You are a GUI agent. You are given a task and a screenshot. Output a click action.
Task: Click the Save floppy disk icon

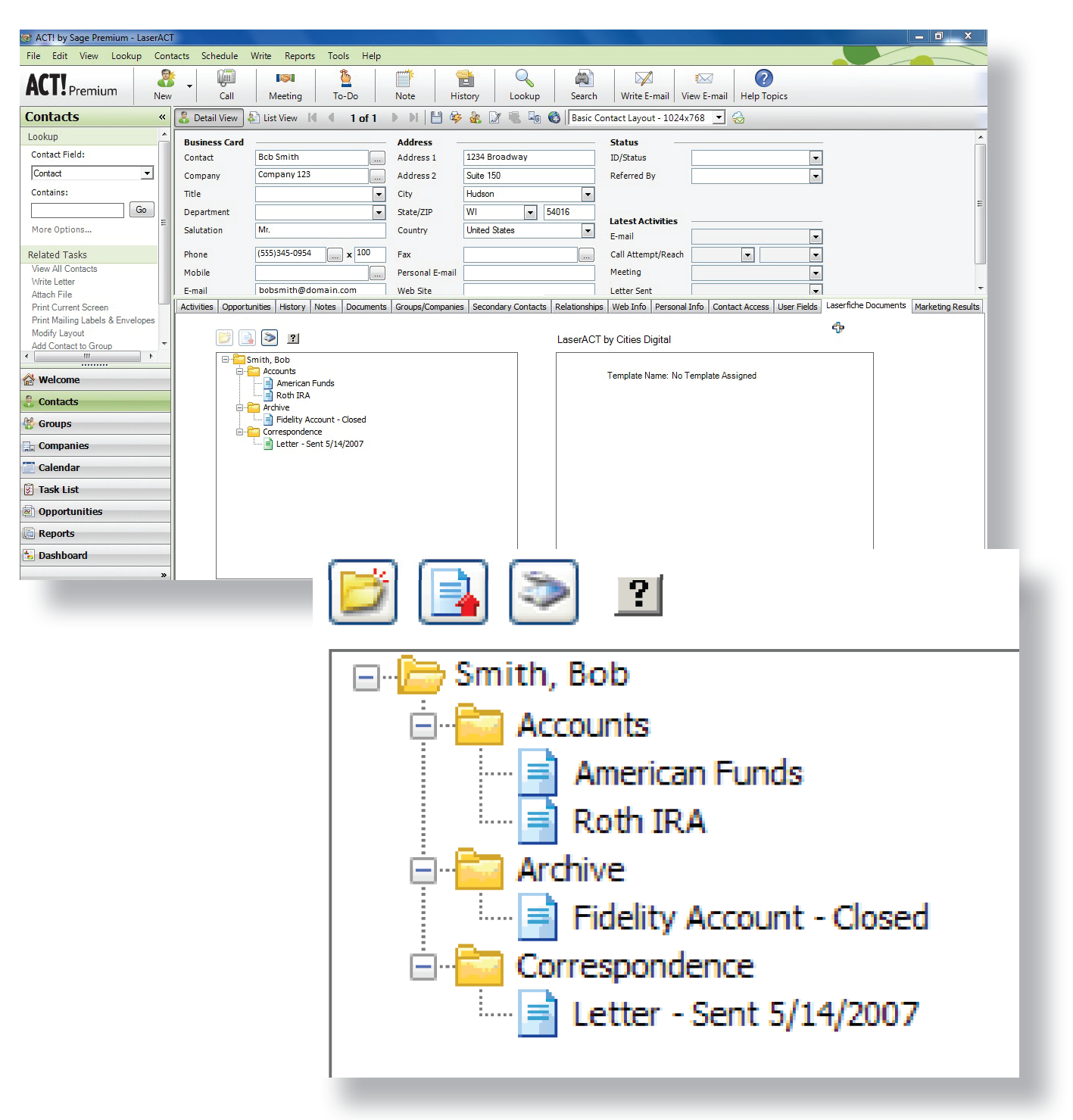click(436, 117)
